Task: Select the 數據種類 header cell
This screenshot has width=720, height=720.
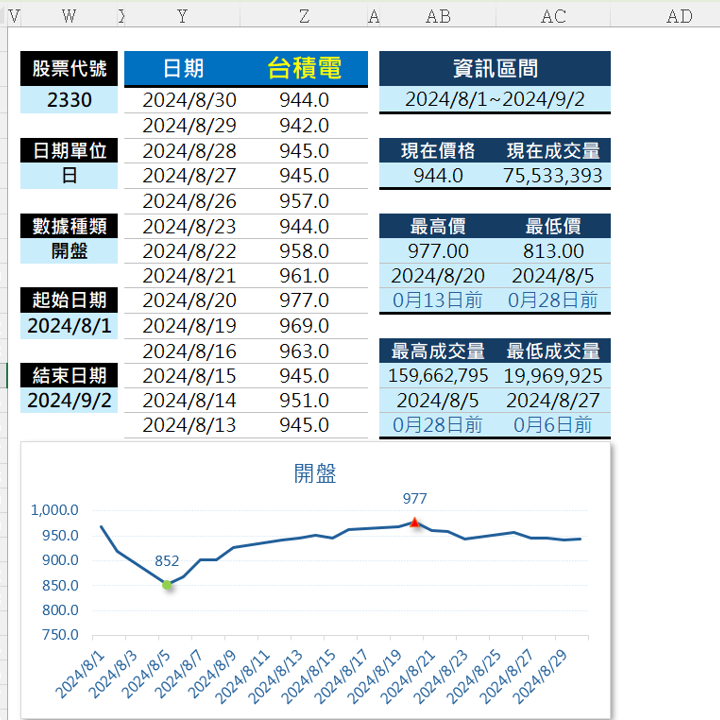Action: point(69,226)
